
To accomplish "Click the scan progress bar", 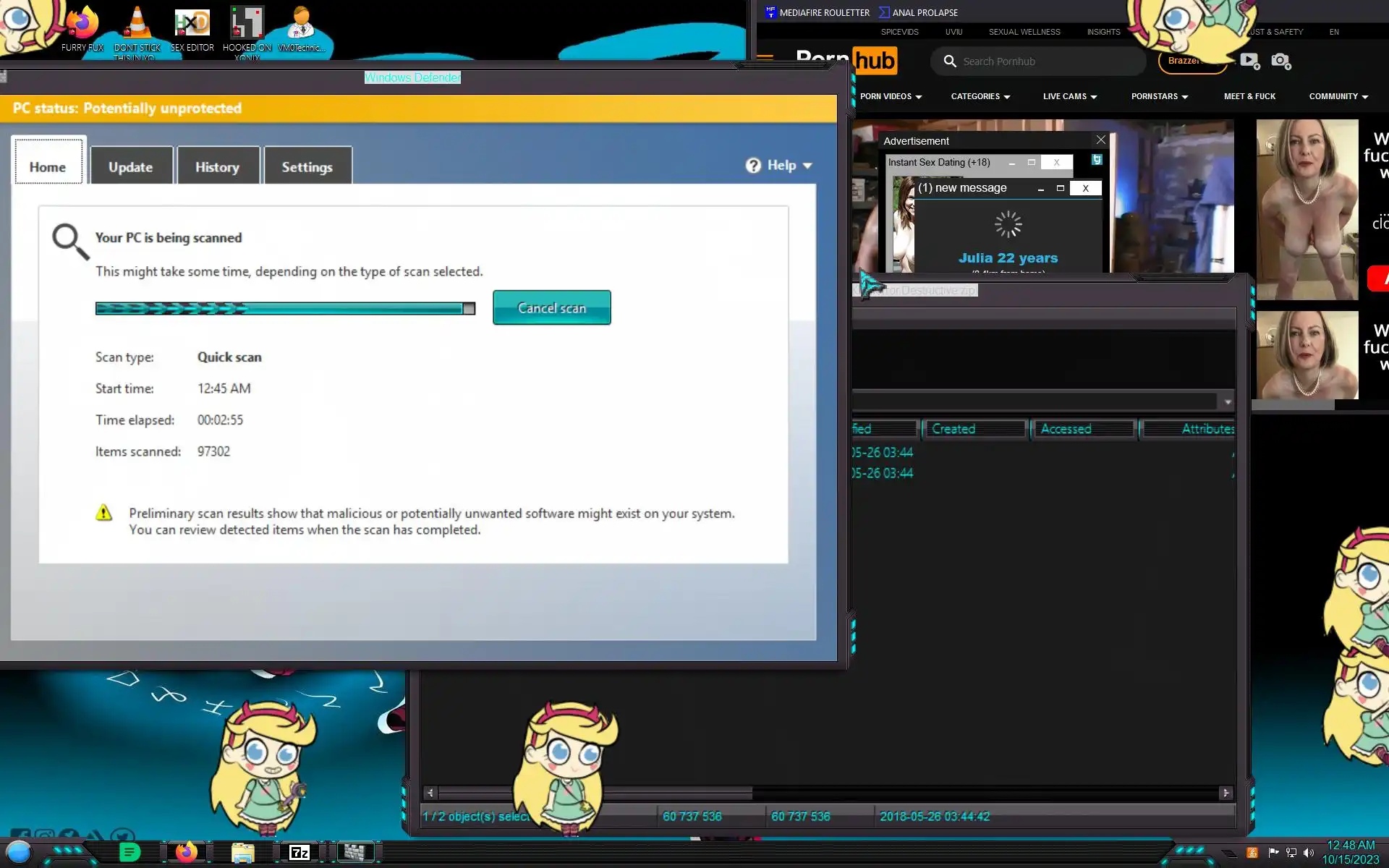I will tap(284, 309).
